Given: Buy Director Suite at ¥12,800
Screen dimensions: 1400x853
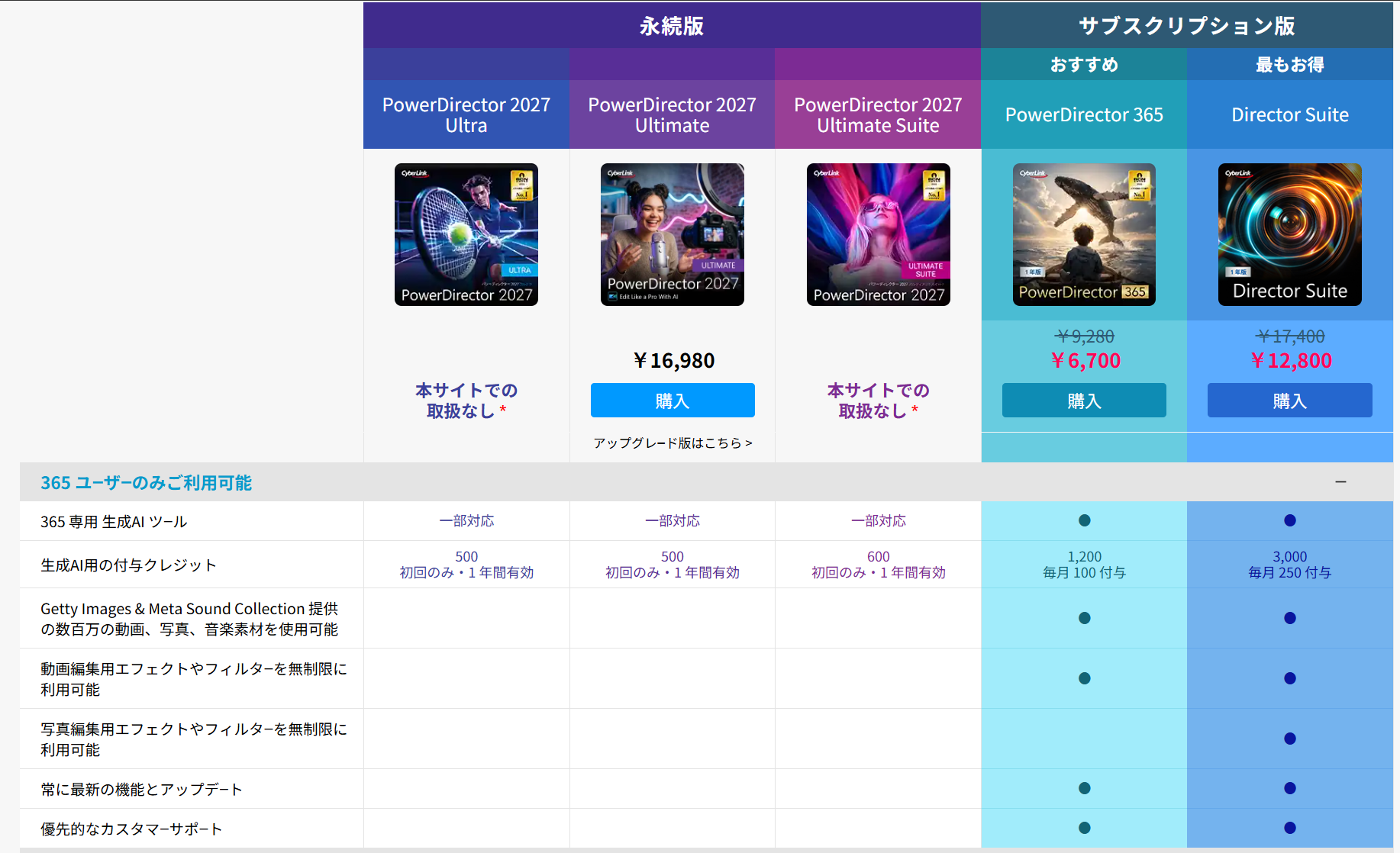Looking at the screenshot, I should click(1289, 401).
